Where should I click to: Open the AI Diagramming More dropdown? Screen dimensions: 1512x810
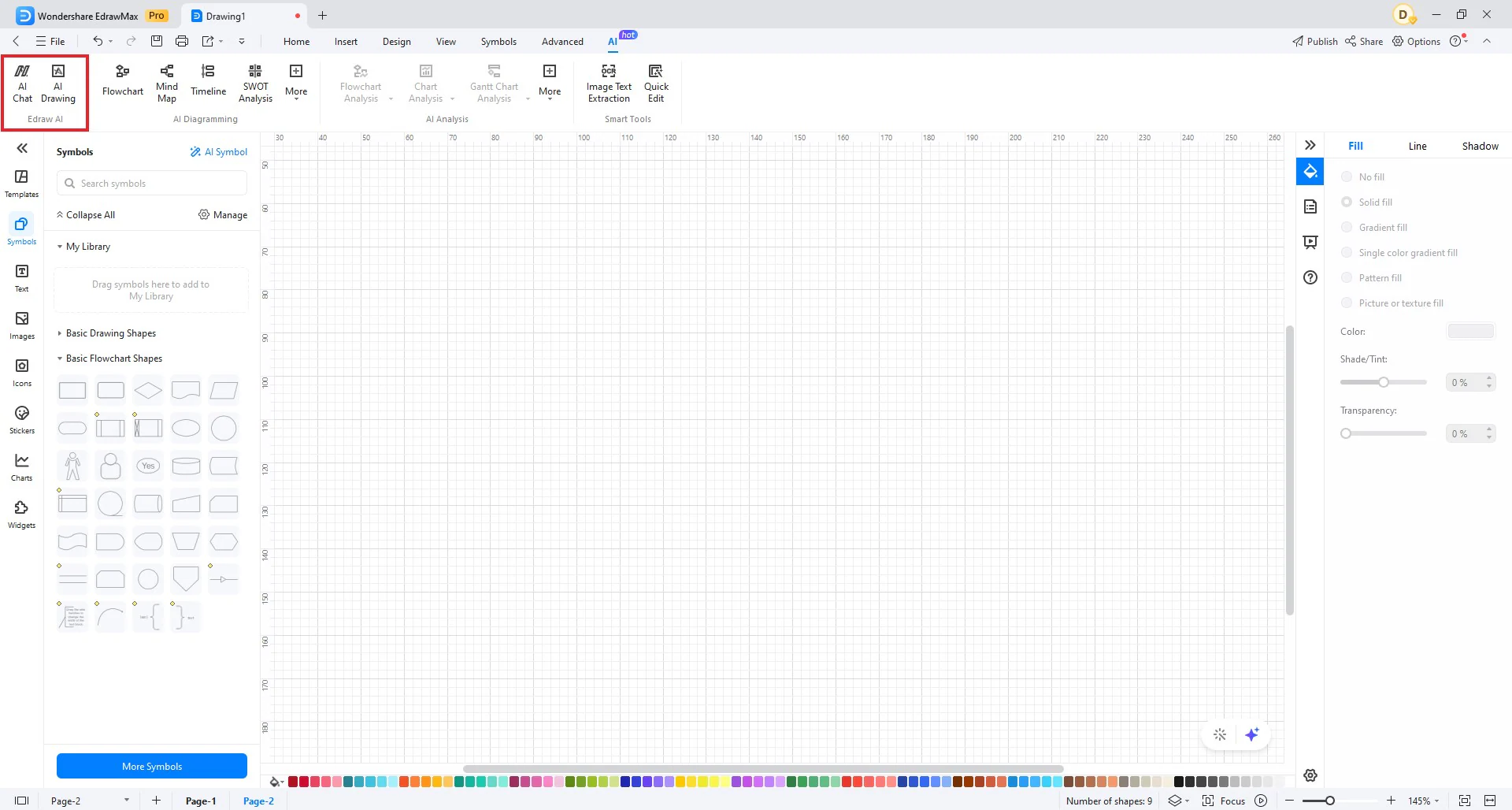pyautogui.click(x=296, y=82)
